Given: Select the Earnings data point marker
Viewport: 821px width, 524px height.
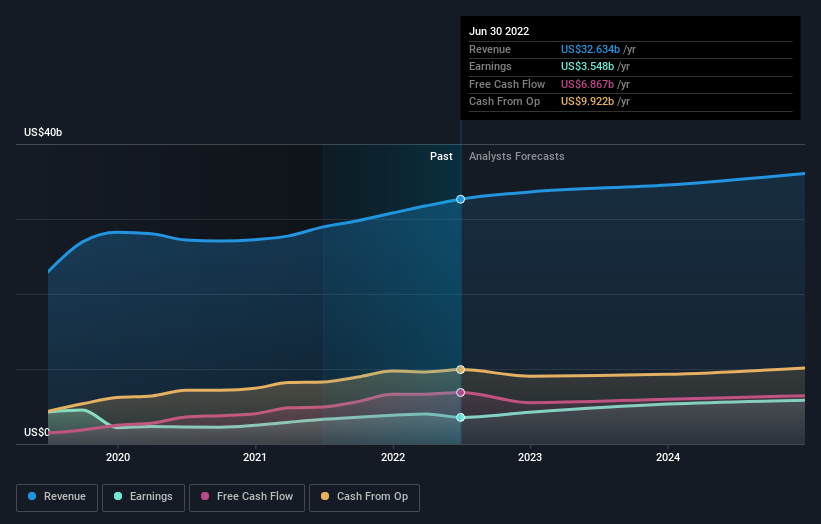Looking at the screenshot, I should 460,417.
